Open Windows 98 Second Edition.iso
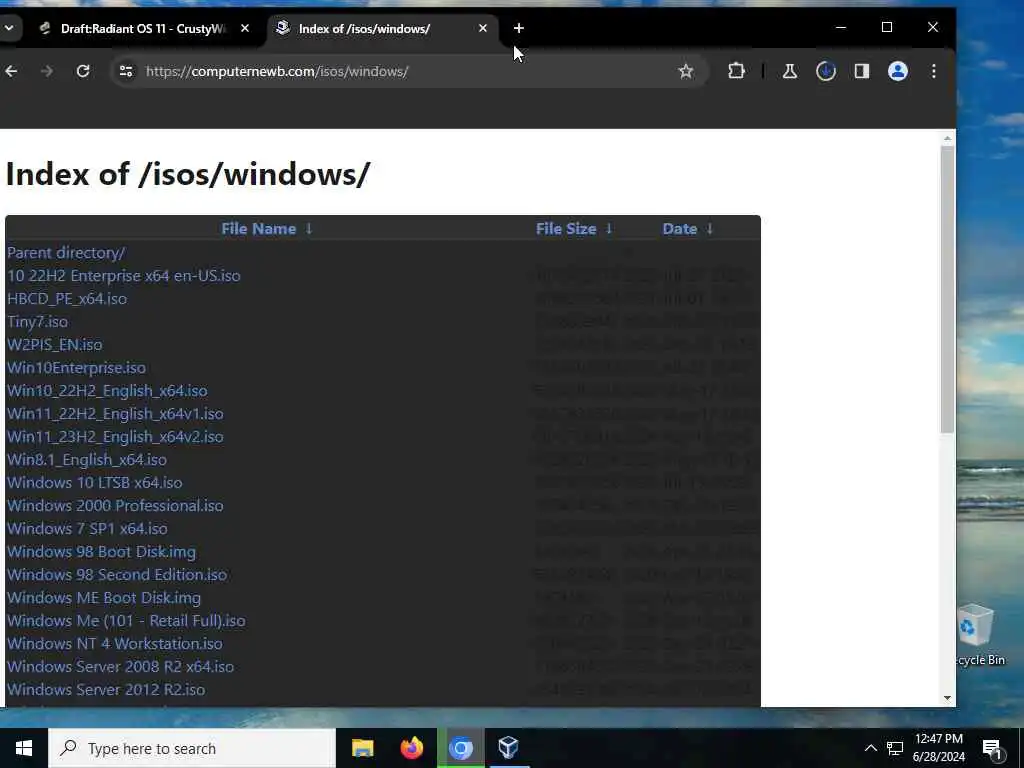This screenshot has height=768, width=1024. (117, 575)
